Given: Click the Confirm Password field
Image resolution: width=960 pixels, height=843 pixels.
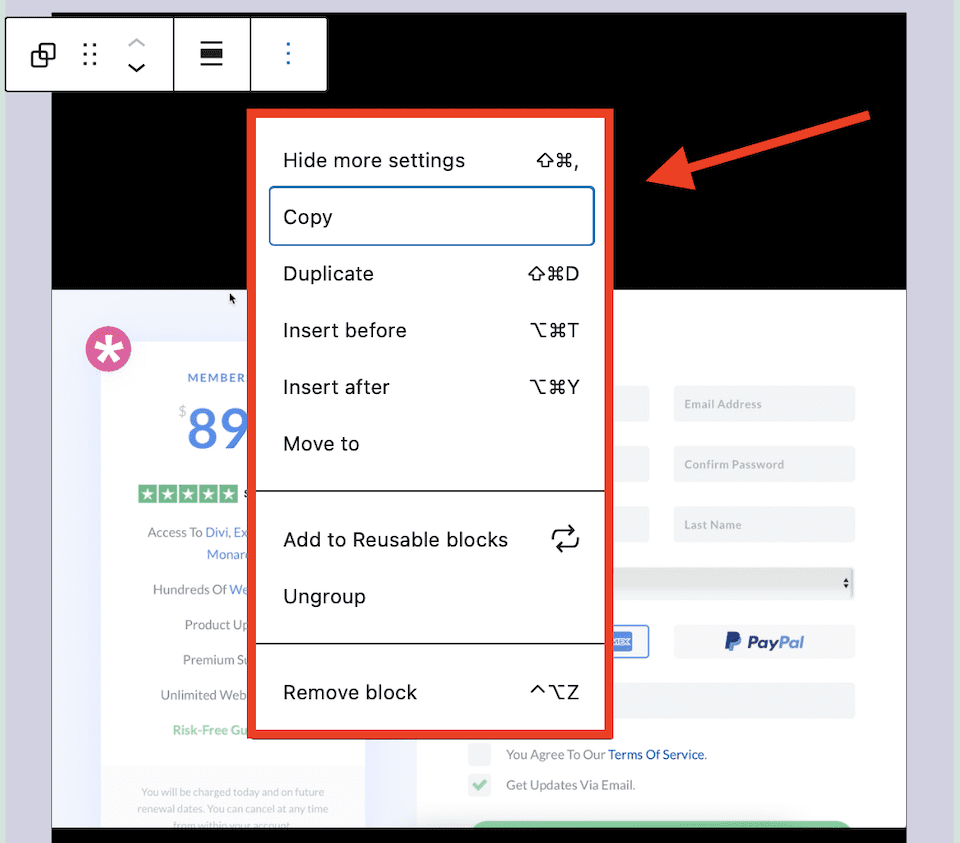Looking at the screenshot, I should [764, 464].
